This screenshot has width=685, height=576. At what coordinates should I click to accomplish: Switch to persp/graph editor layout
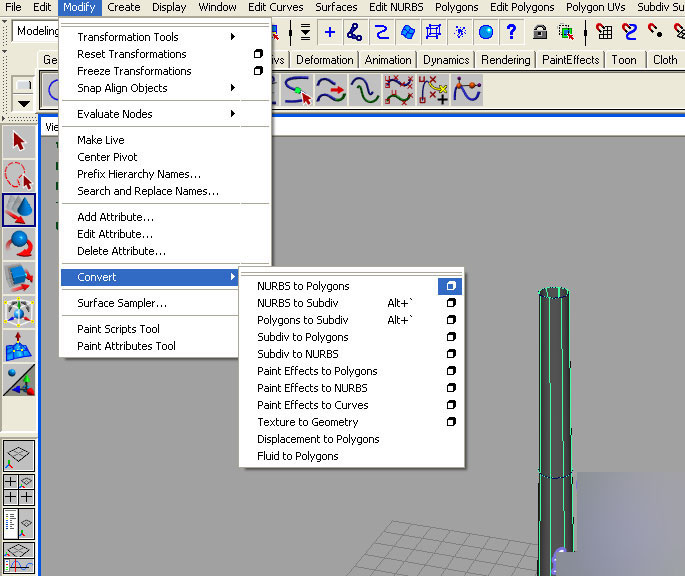point(19,558)
